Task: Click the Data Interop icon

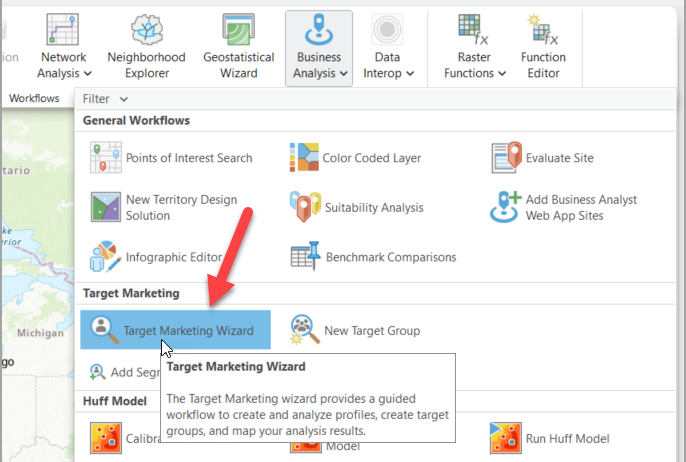Action: 387,29
